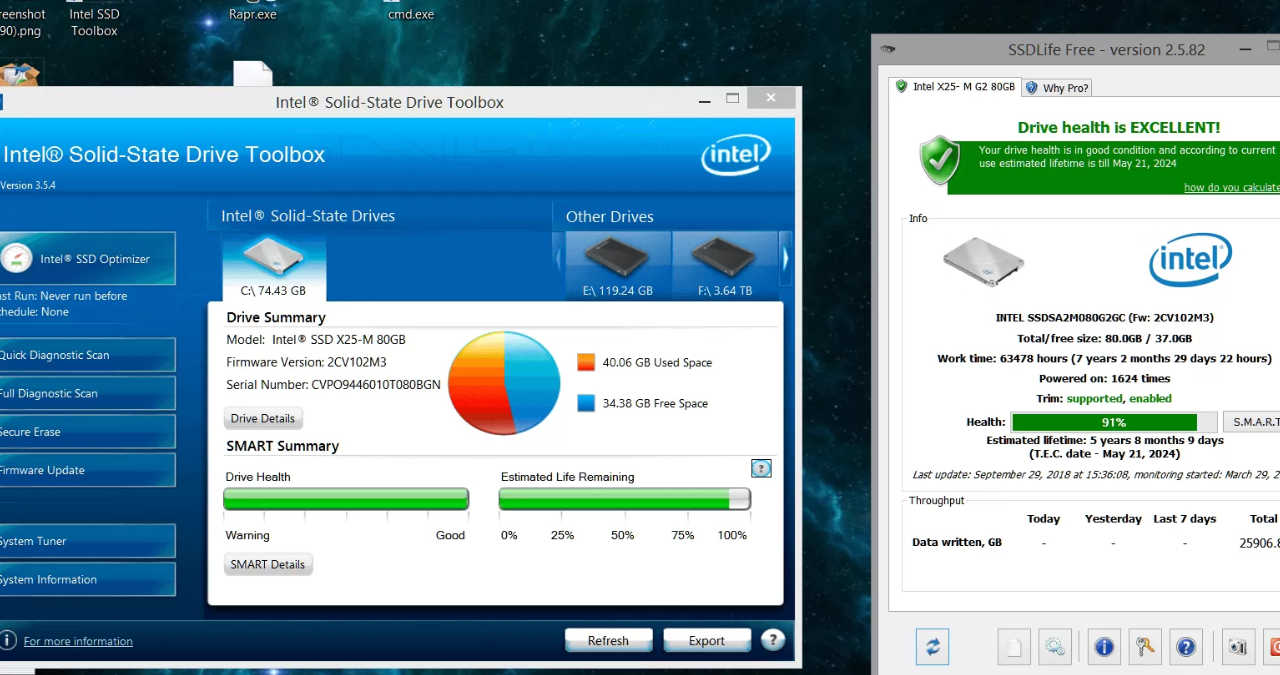The image size is (1280, 675).
Task: Open the SSDLife settings gear icon
Action: tap(1055, 647)
